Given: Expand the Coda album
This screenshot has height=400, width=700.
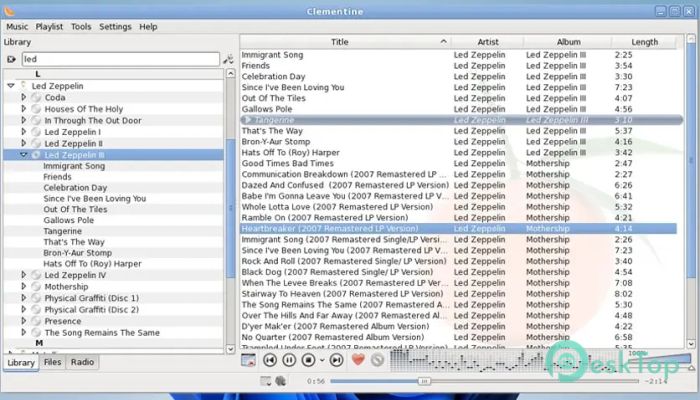Looking at the screenshot, I should 24,97.
